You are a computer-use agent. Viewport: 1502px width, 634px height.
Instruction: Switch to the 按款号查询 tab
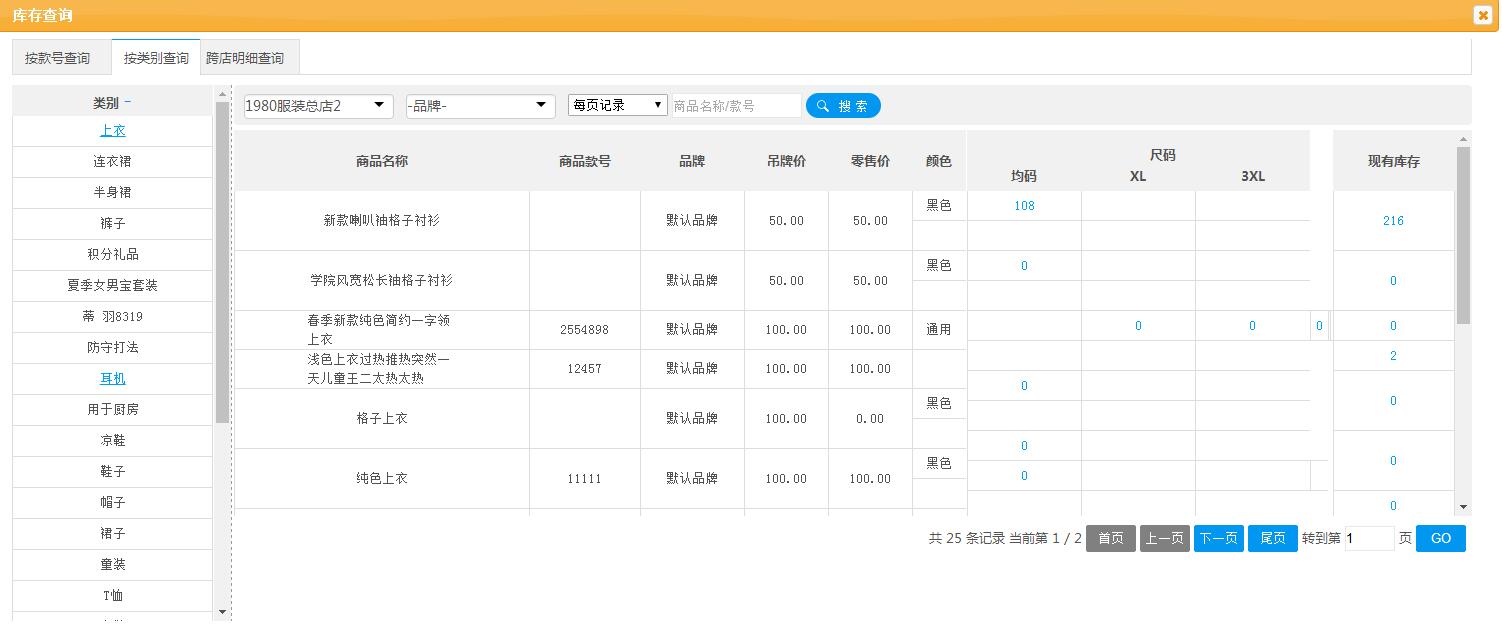[60, 57]
